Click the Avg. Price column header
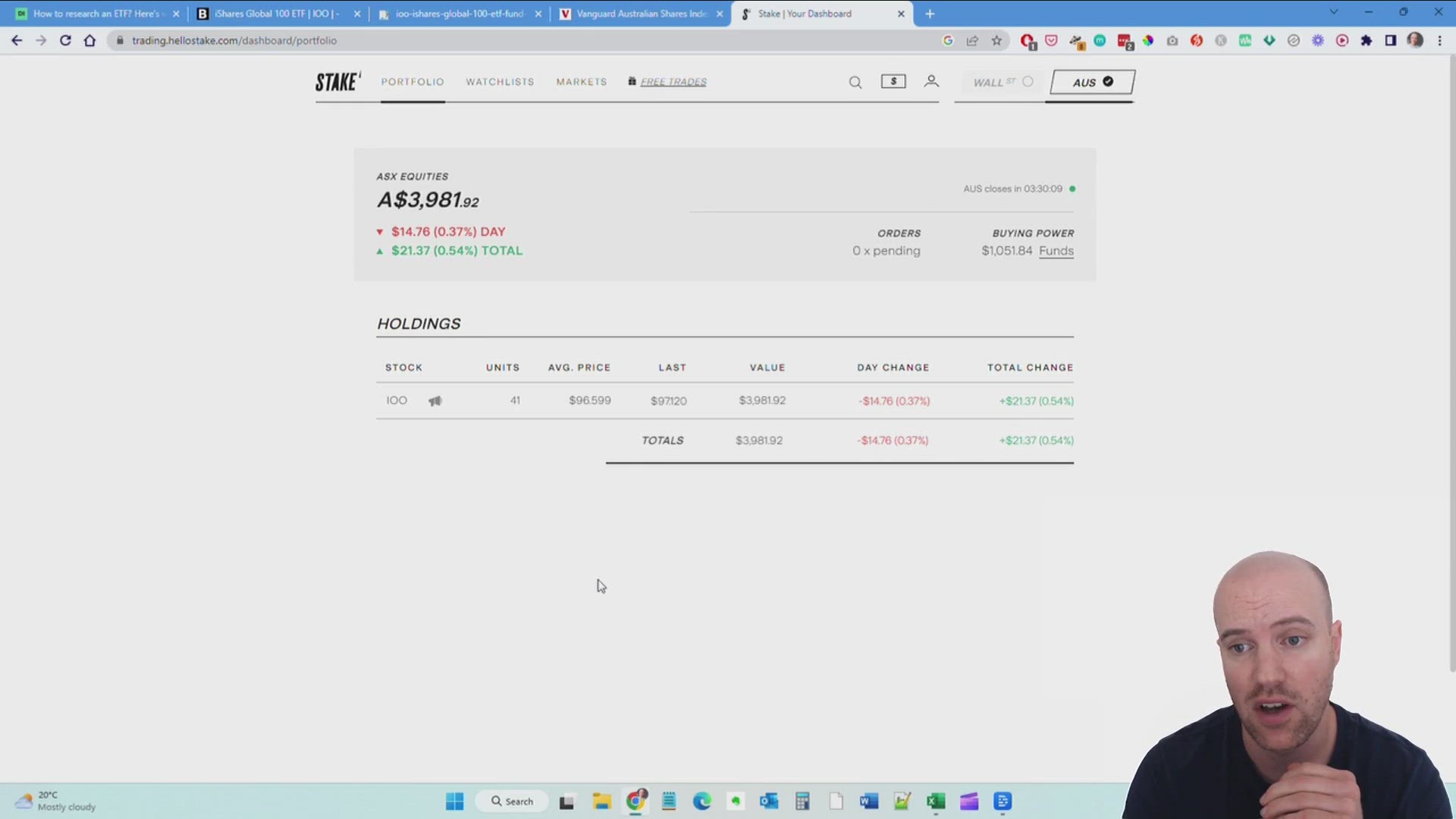1456x819 pixels. pyautogui.click(x=579, y=368)
